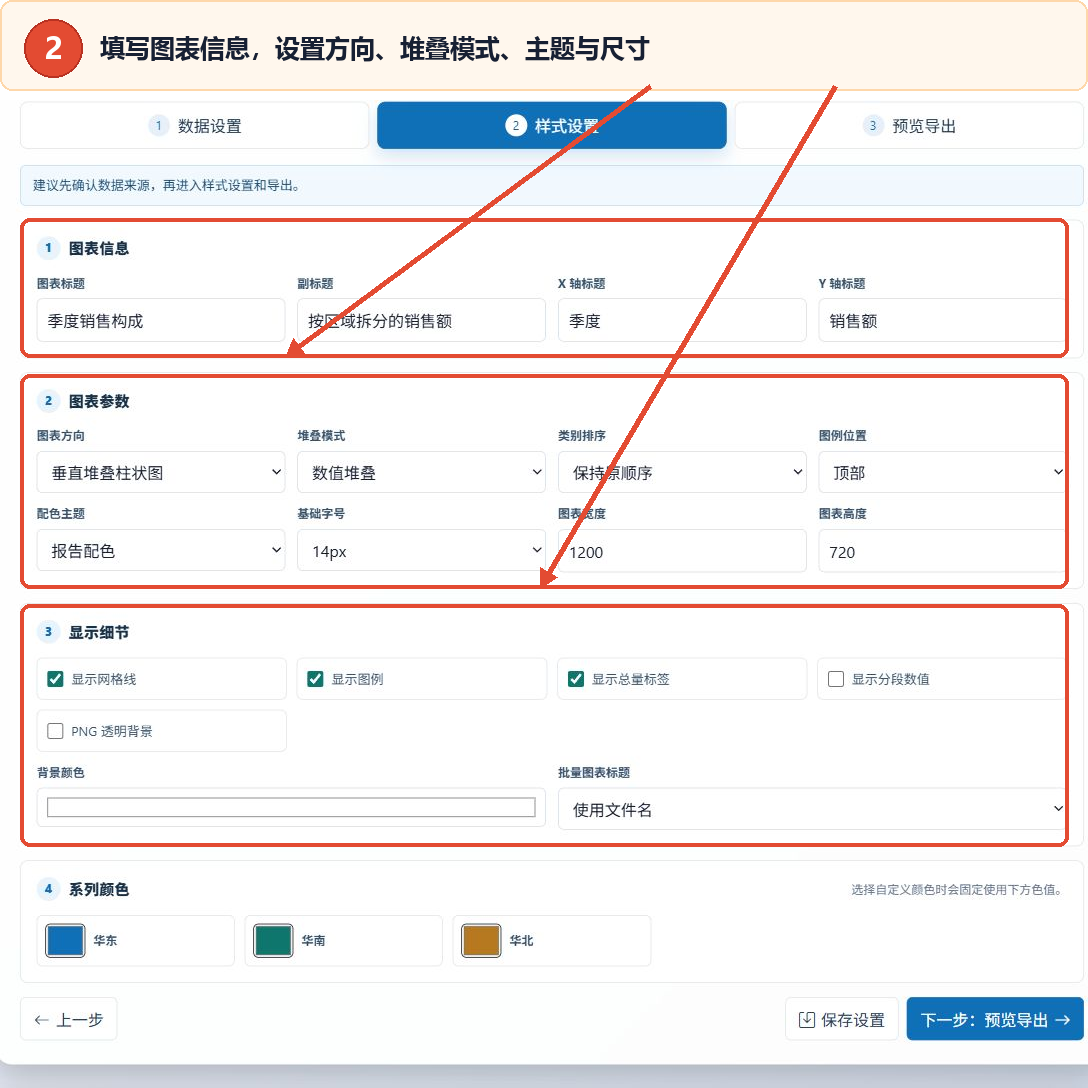Change the 华东 series color swatch
Image resolution: width=1088 pixels, height=1088 pixels.
coord(65,940)
